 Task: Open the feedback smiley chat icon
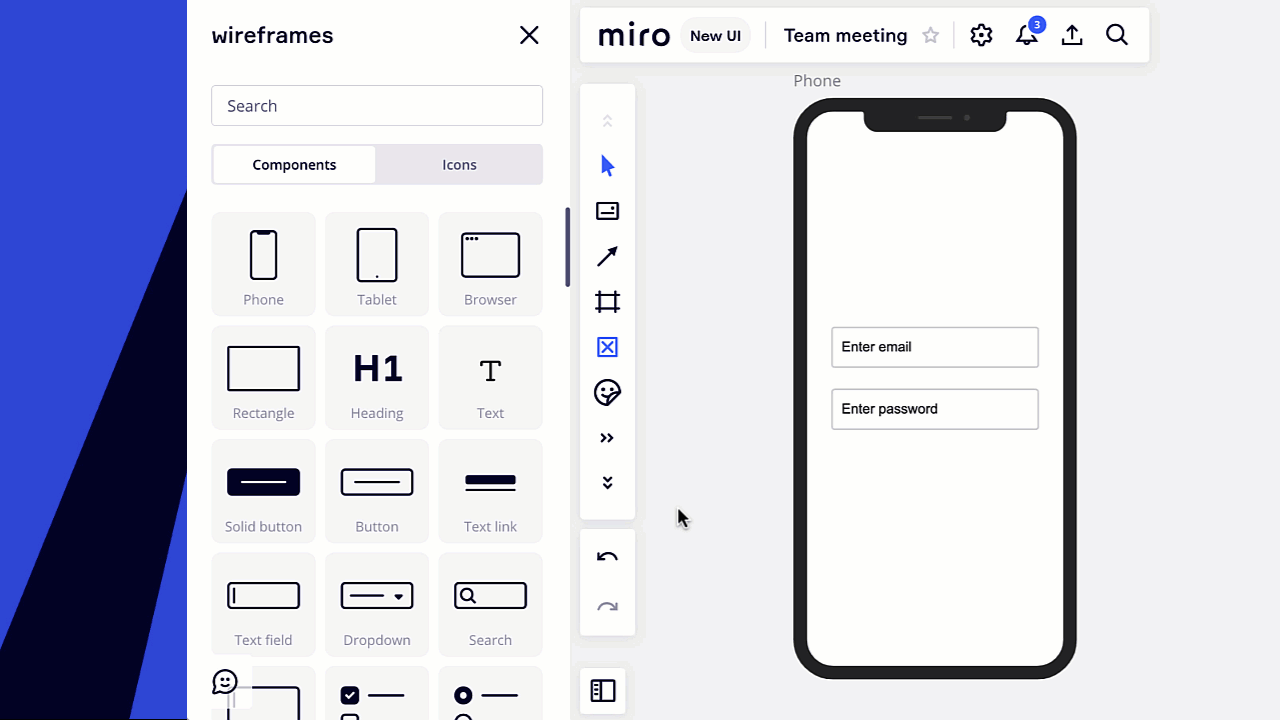(225, 682)
